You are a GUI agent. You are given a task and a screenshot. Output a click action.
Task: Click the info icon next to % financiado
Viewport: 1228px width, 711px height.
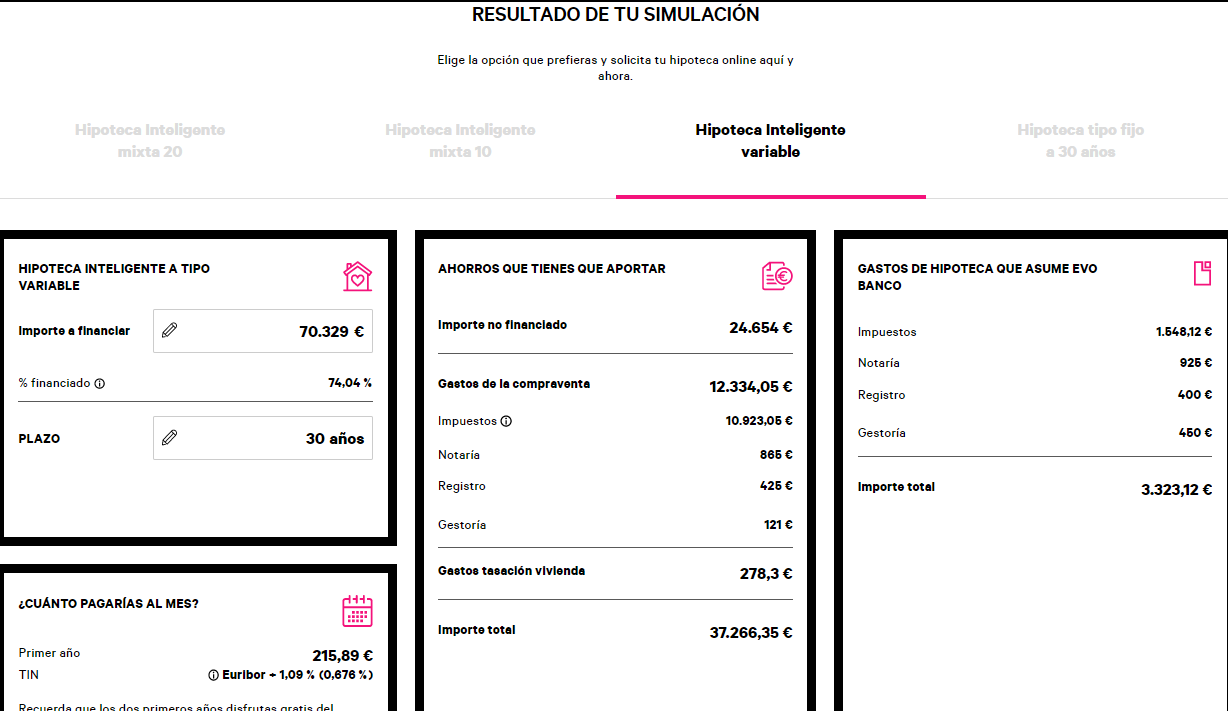[x=99, y=383]
